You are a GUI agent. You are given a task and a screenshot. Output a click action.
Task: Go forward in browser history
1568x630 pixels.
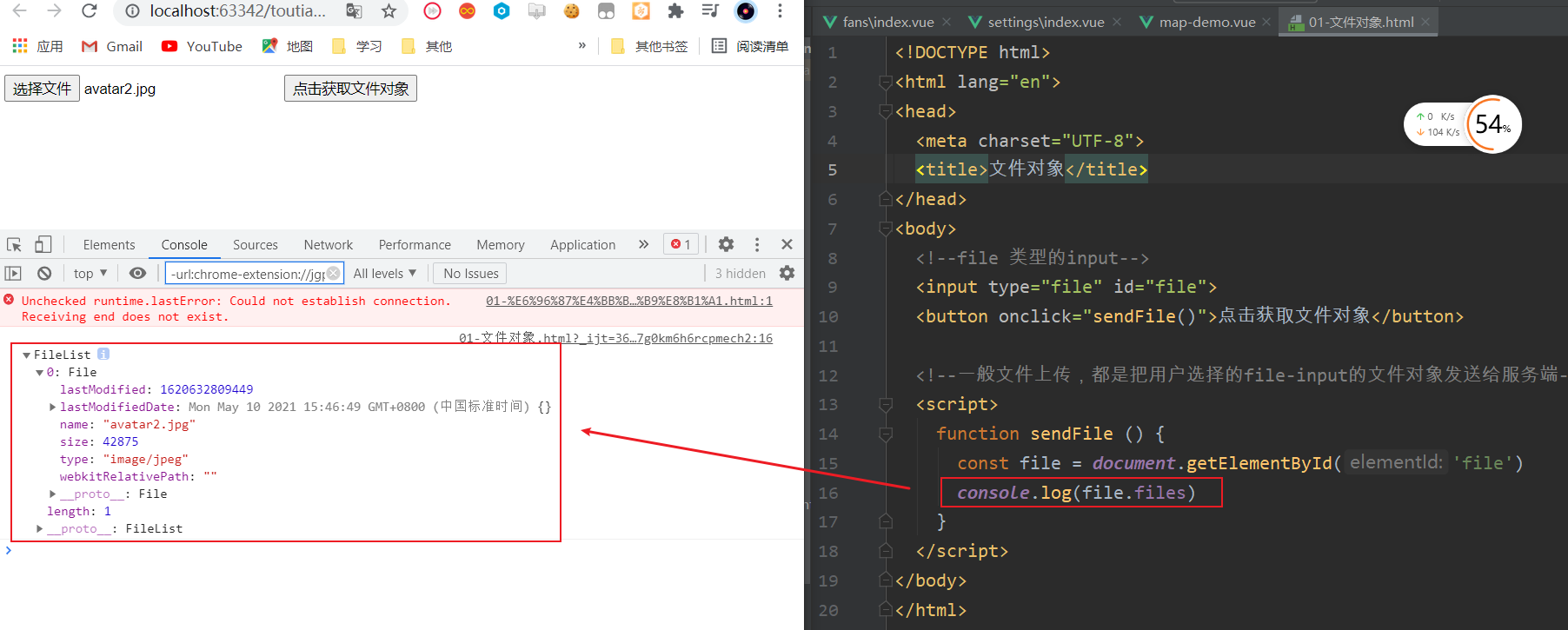tap(54, 11)
